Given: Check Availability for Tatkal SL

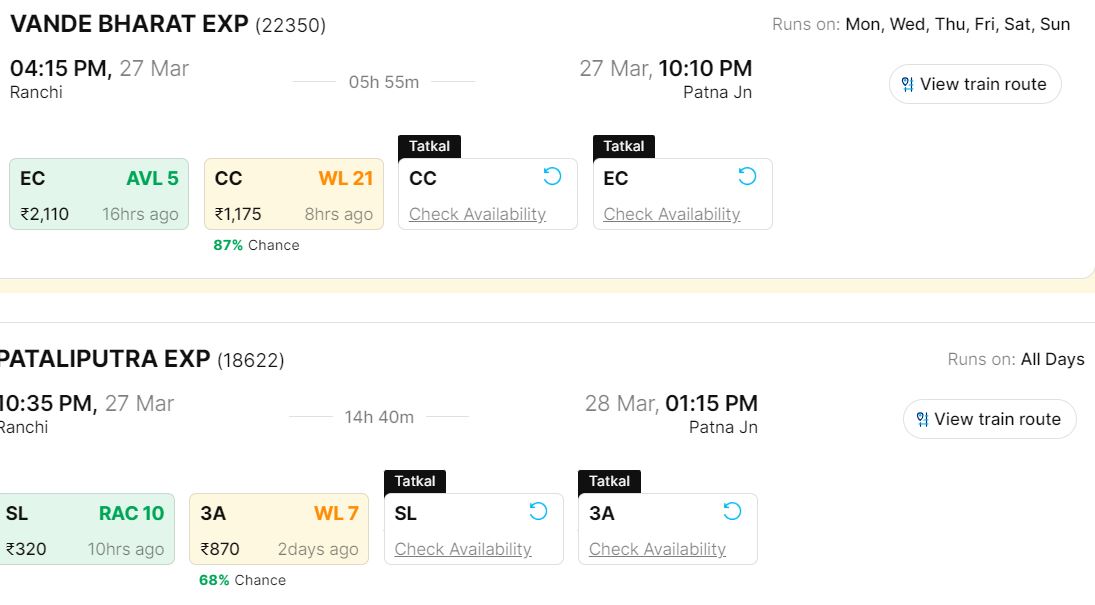Looking at the screenshot, I should click(x=463, y=549).
